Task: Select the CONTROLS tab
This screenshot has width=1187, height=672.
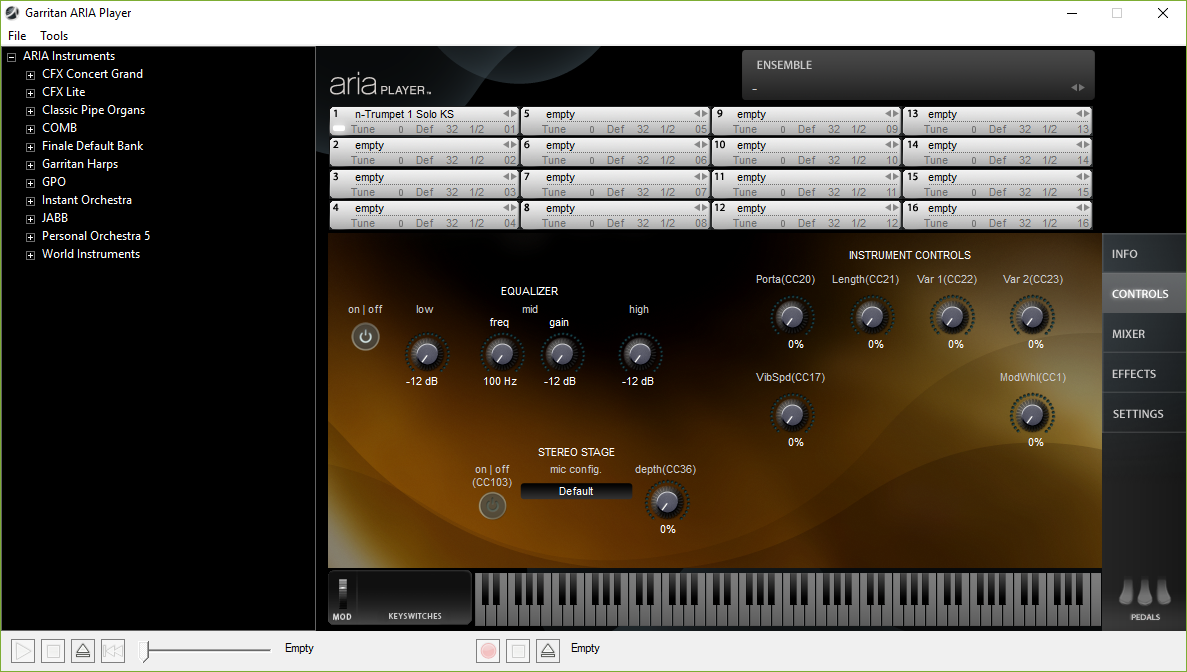Action: point(1144,294)
